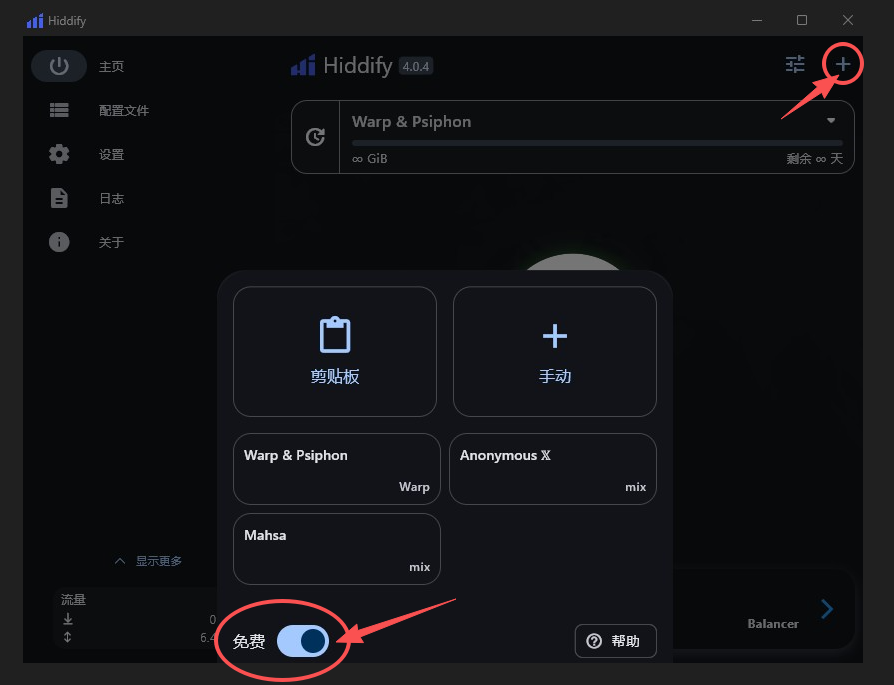Refresh the Warp & Psiphon profile

click(315, 137)
